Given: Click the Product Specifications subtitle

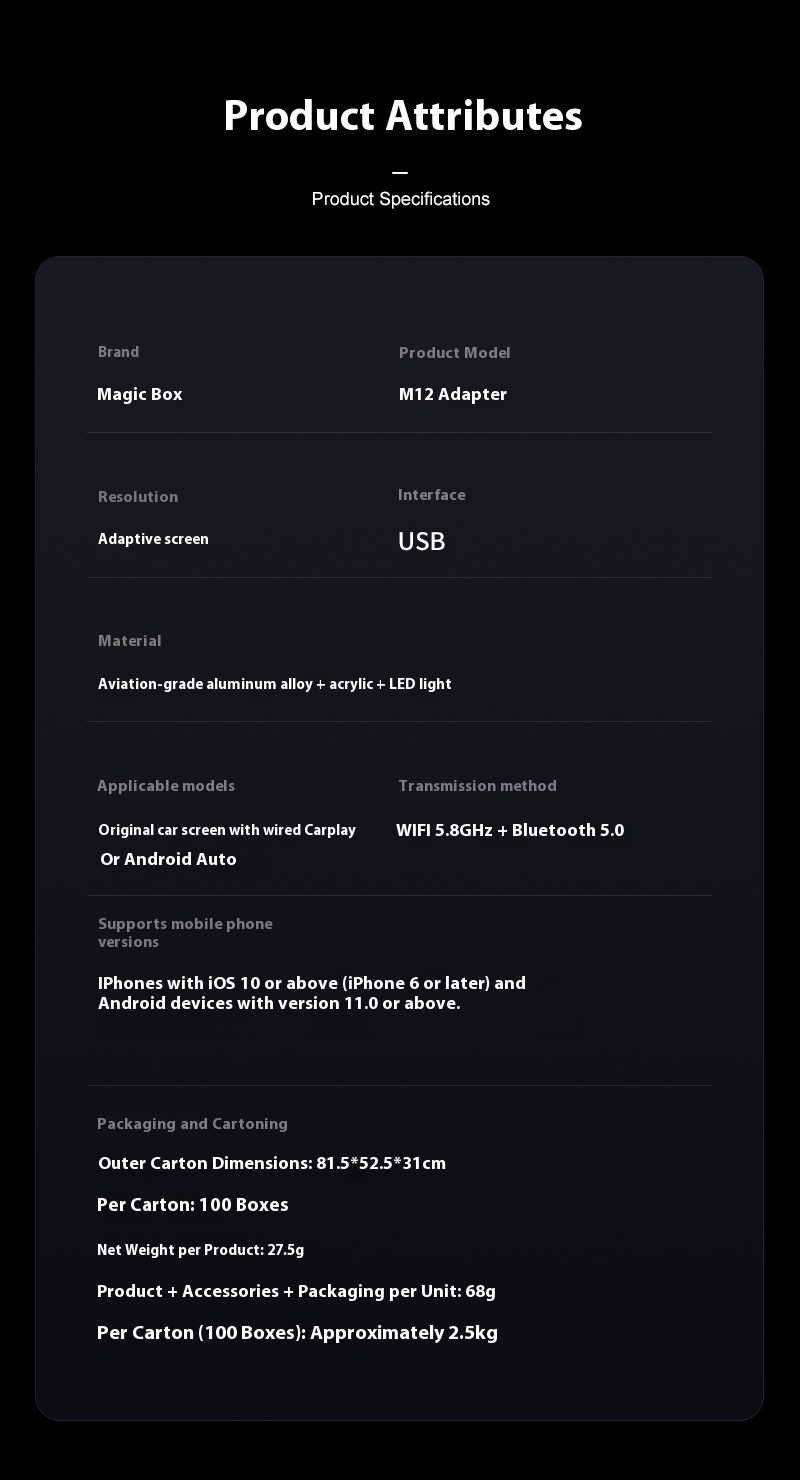Looking at the screenshot, I should (400, 199).
